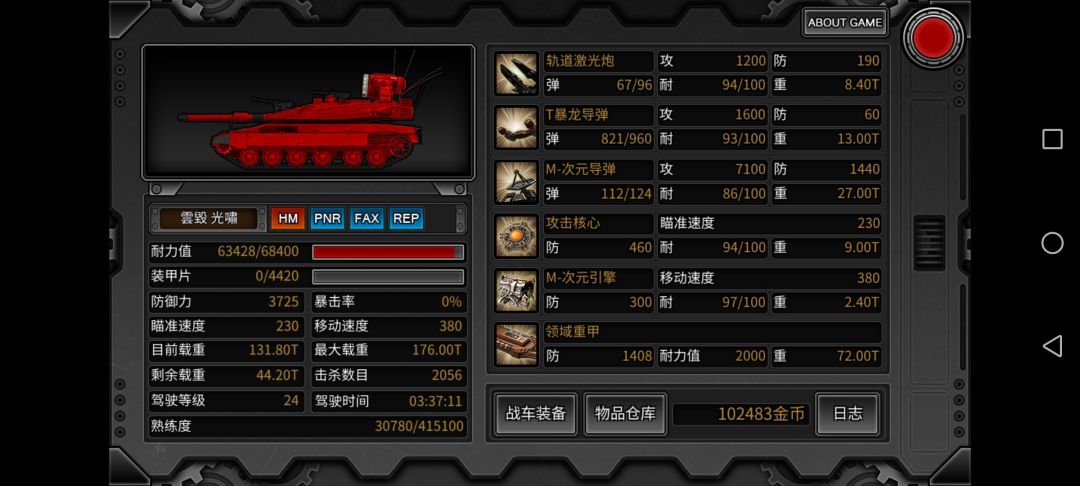Image resolution: width=1080 pixels, height=486 pixels.
Task: Tap the M-次元导弹 launcher icon
Action: 516,182
